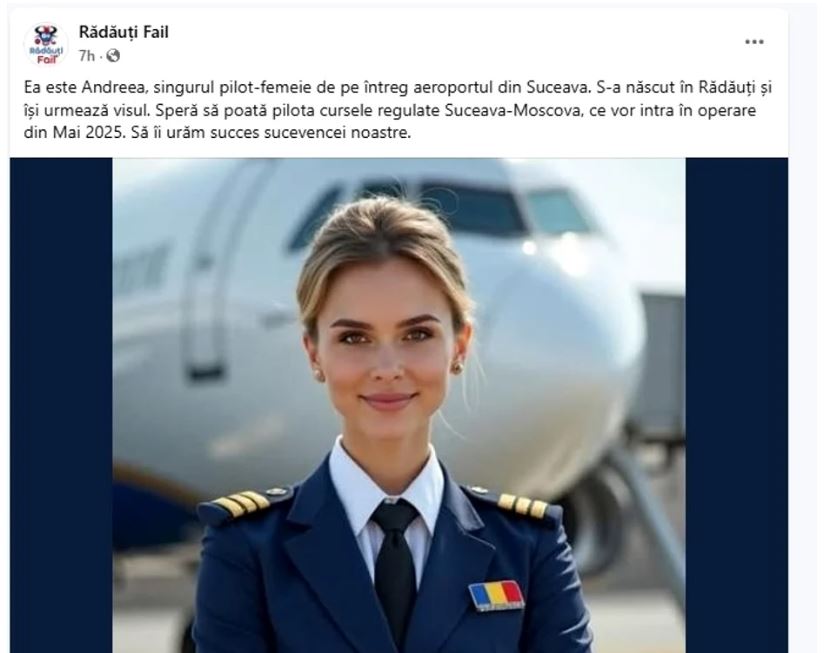Click the Rădăuți Fail page name
Image resolution: width=824 pixels, height=653 pixels.
123,32
